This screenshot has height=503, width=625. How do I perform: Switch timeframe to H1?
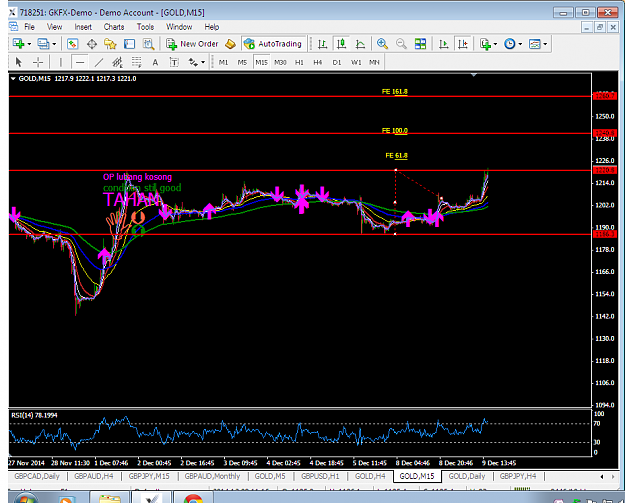(x=299, y=62)
